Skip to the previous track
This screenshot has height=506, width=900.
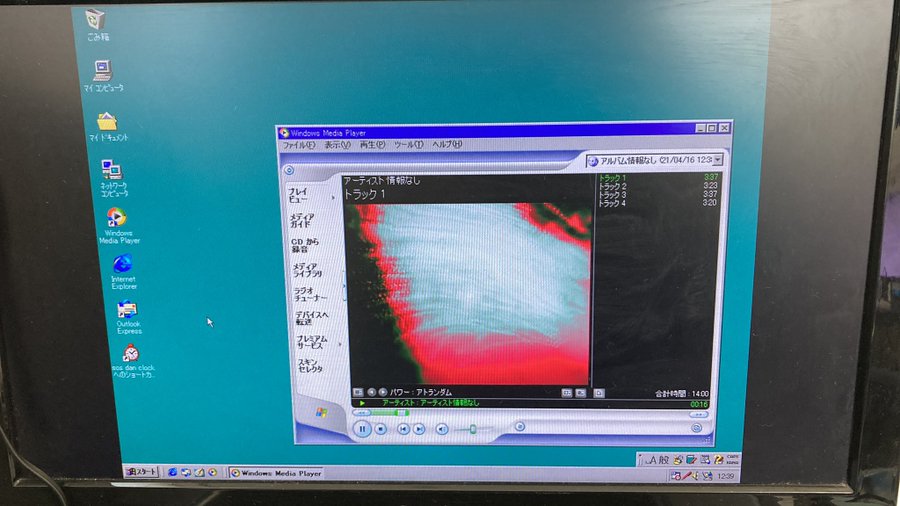pos(404,429)
